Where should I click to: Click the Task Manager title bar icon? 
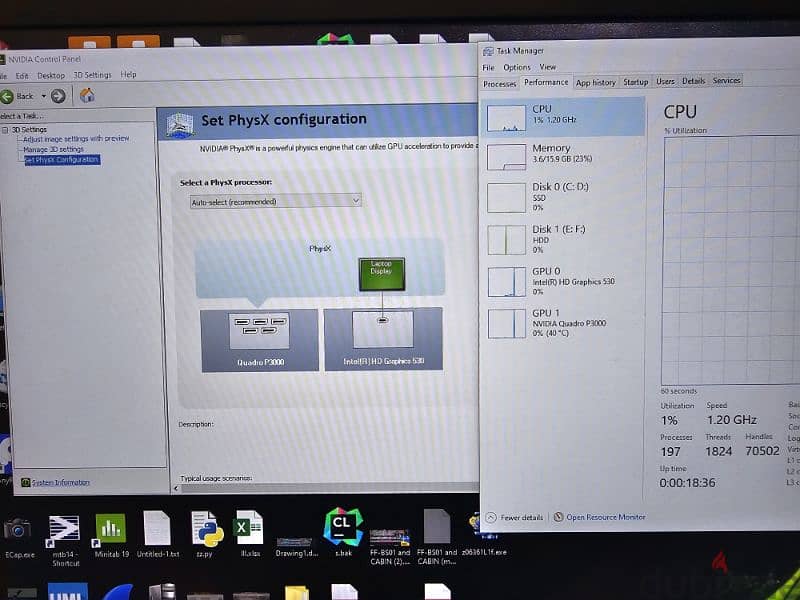[488, 51]
